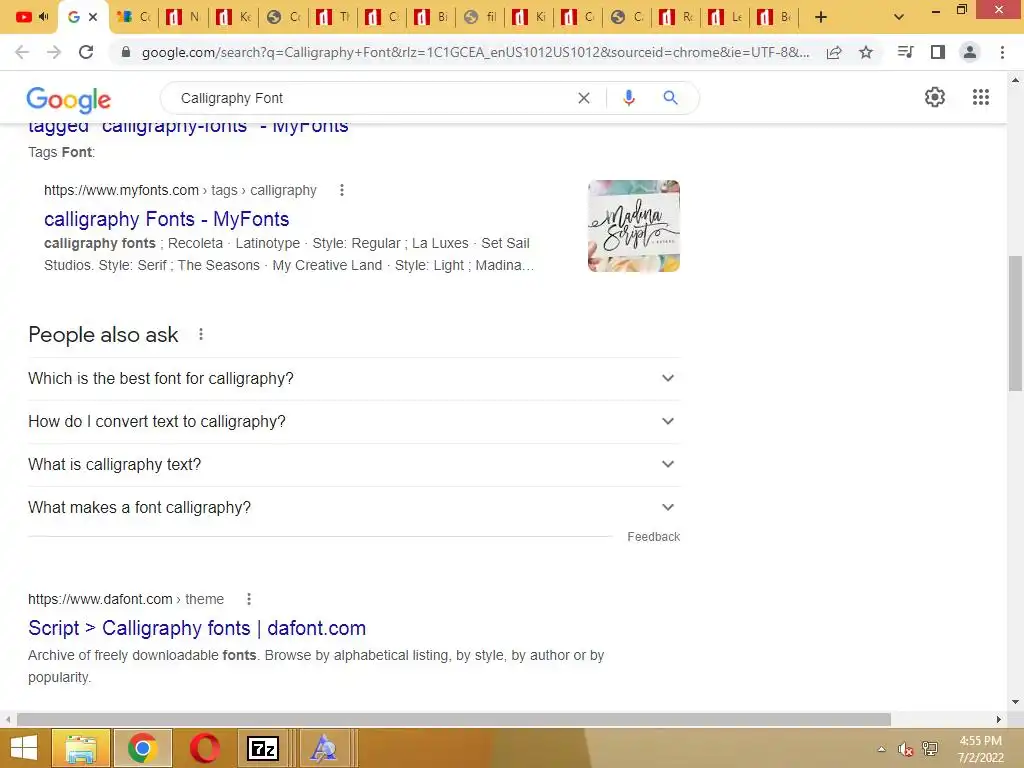Go back to the previous page
Screen dimensions: 1024x768
(22, 52)
